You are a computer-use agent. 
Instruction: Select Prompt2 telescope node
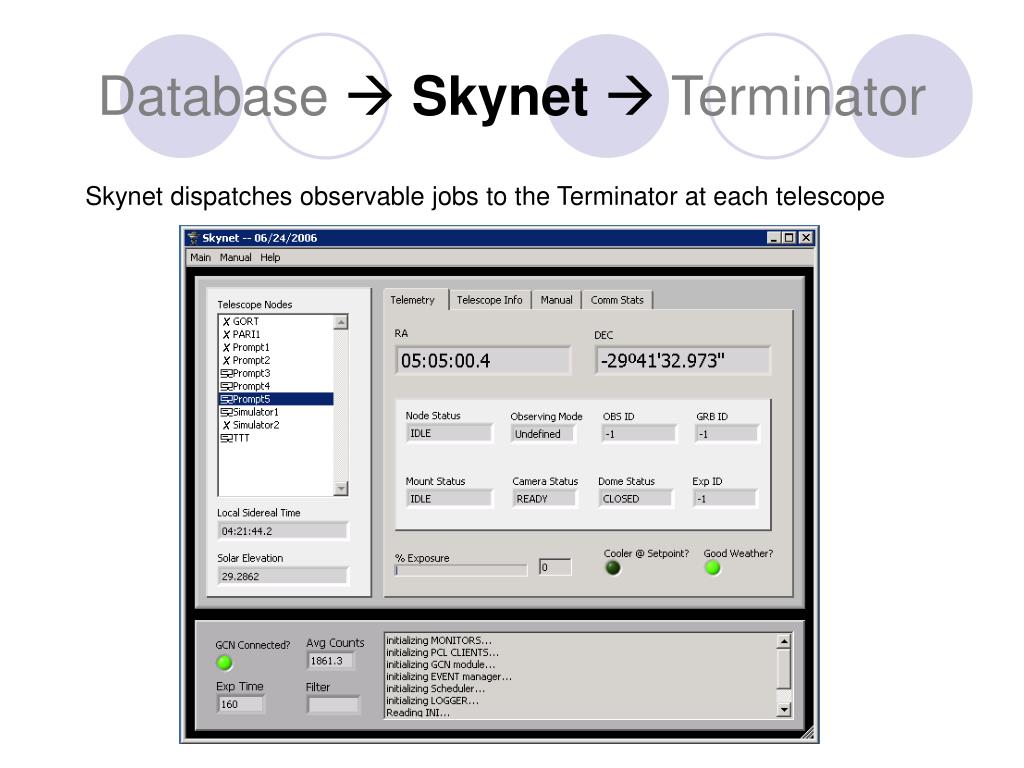[251, 360]
